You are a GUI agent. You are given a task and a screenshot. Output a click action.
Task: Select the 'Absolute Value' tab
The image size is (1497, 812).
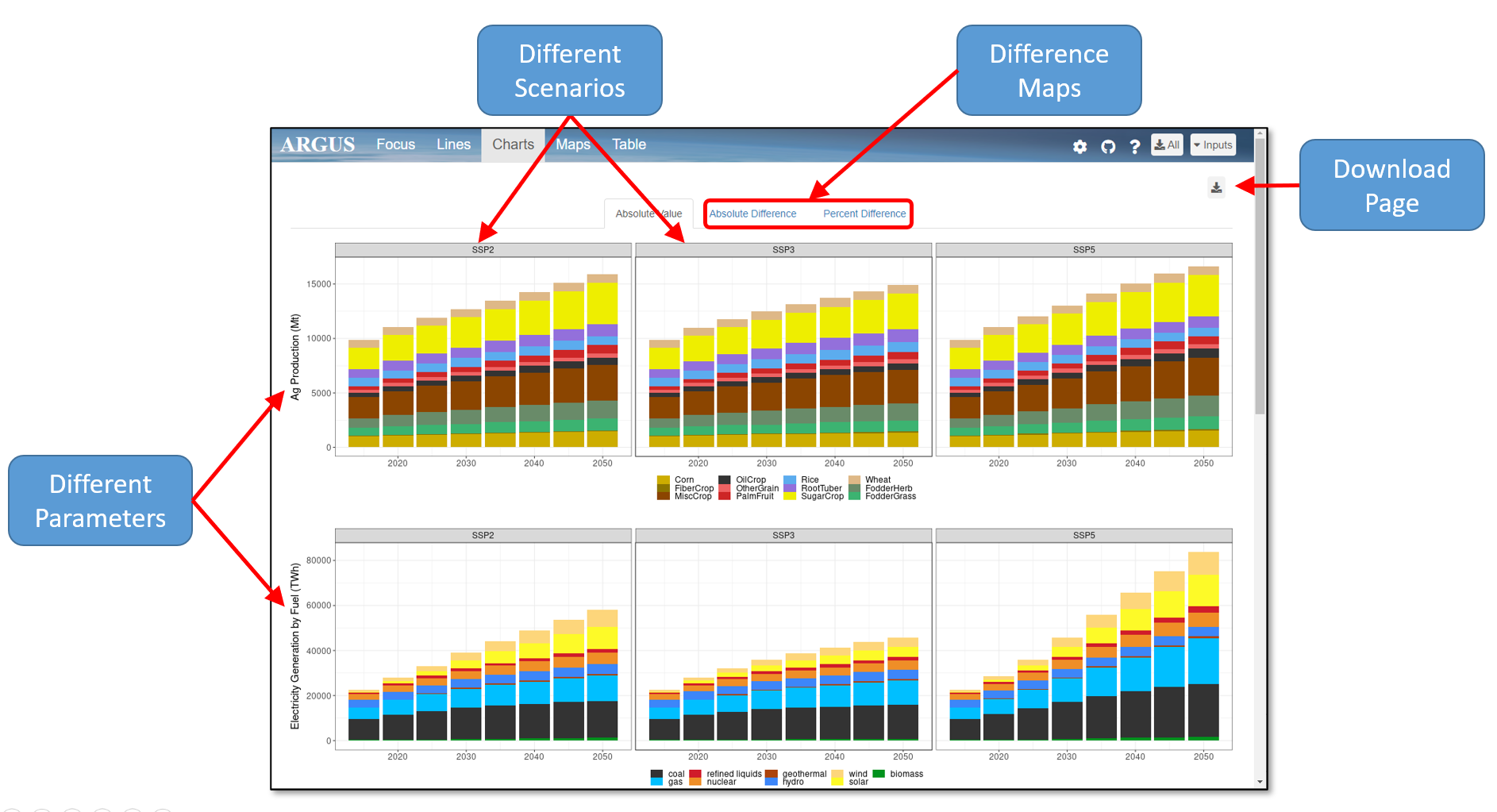pos(648,214)
